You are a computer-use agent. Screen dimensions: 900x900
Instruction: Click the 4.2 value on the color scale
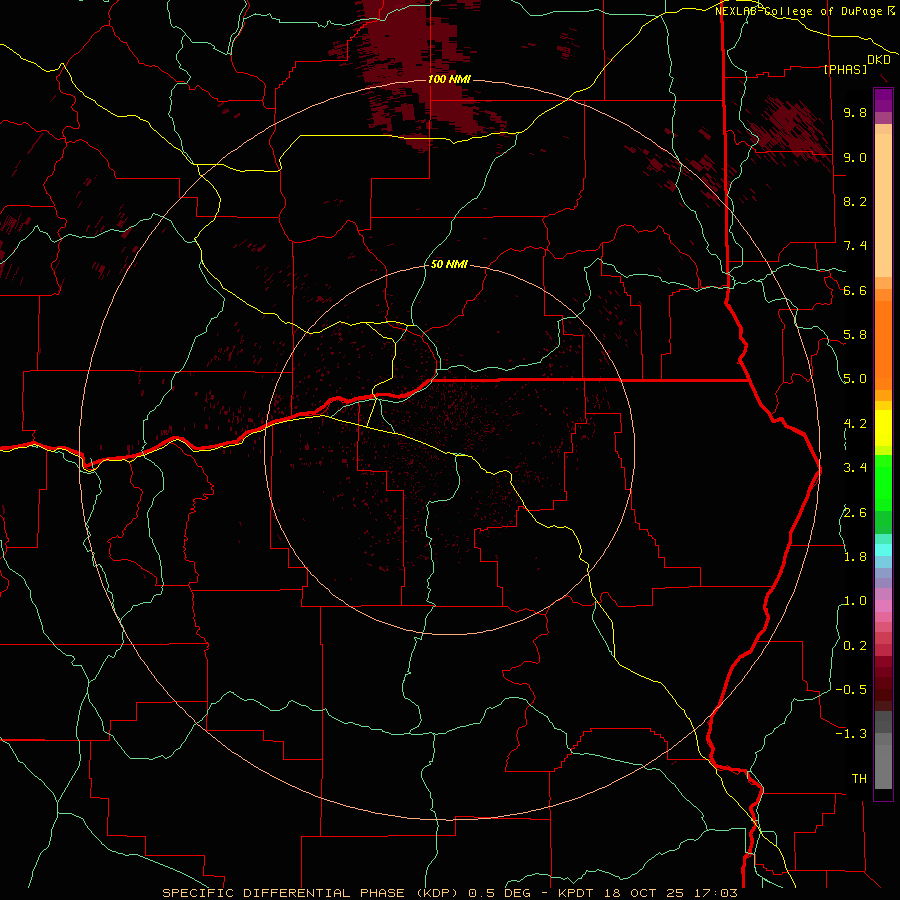coord(855,424)
